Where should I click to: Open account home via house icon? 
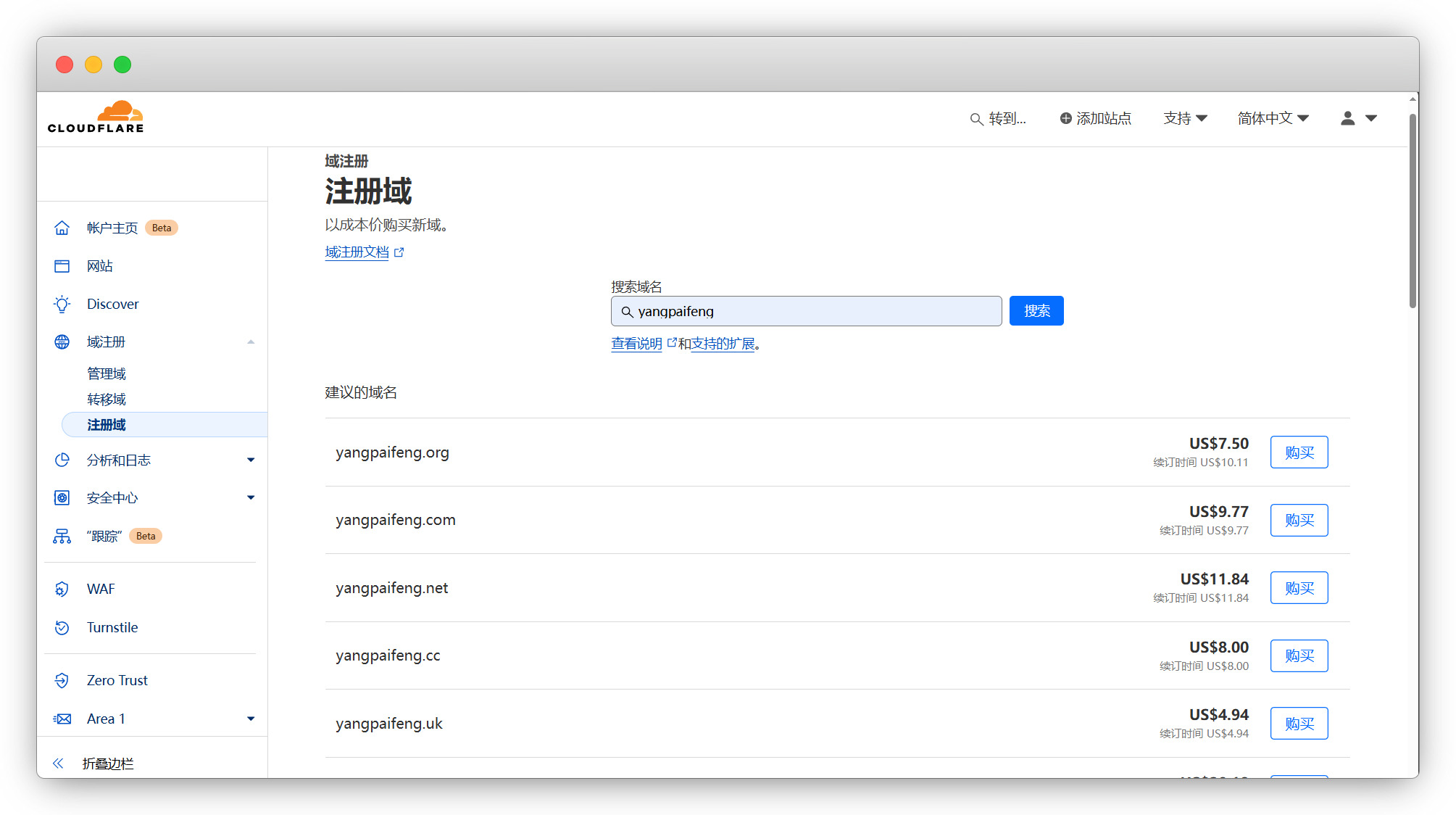62,228
